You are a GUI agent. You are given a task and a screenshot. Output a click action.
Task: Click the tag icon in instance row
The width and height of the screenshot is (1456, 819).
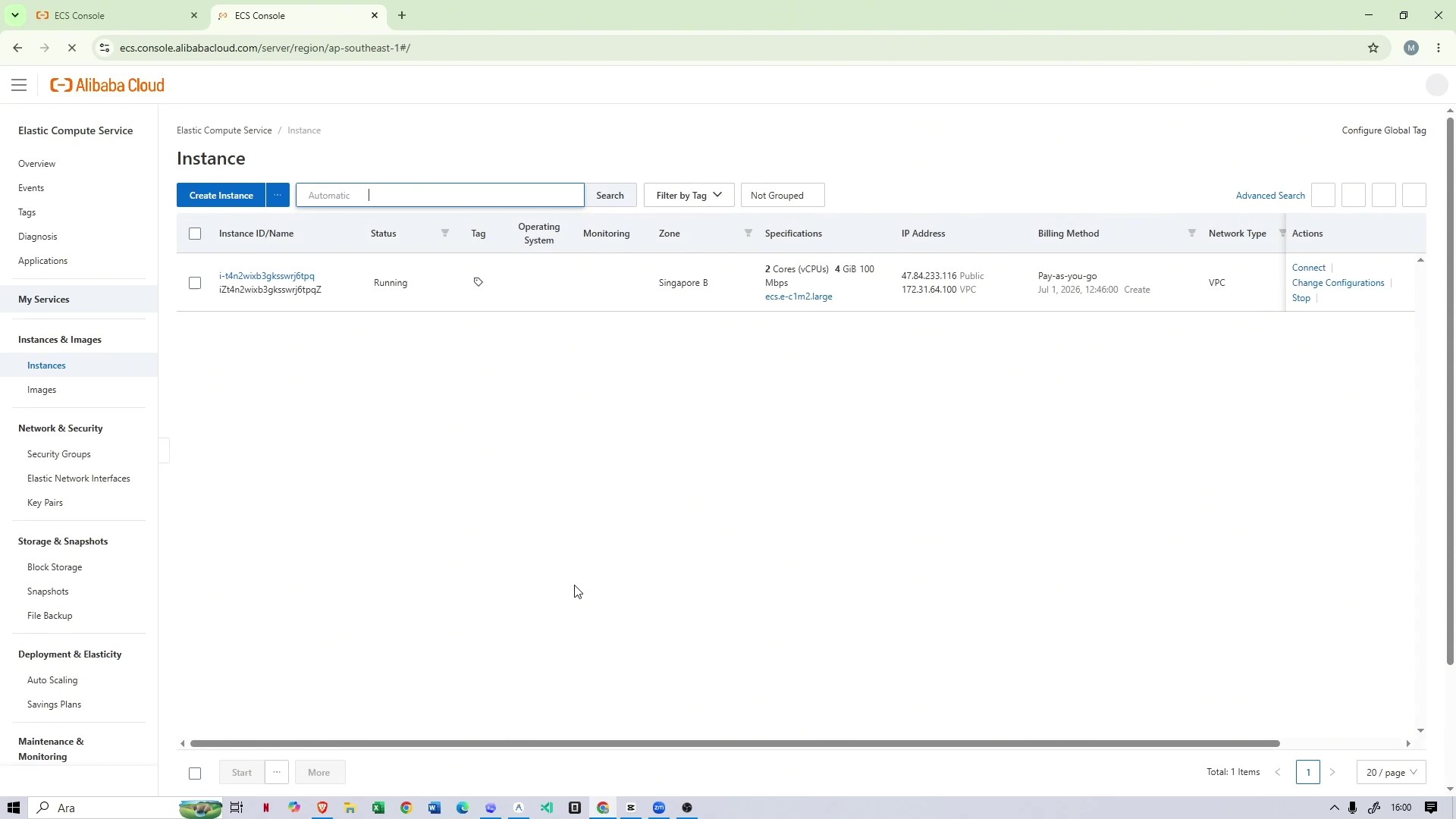[x=479, y=282]
